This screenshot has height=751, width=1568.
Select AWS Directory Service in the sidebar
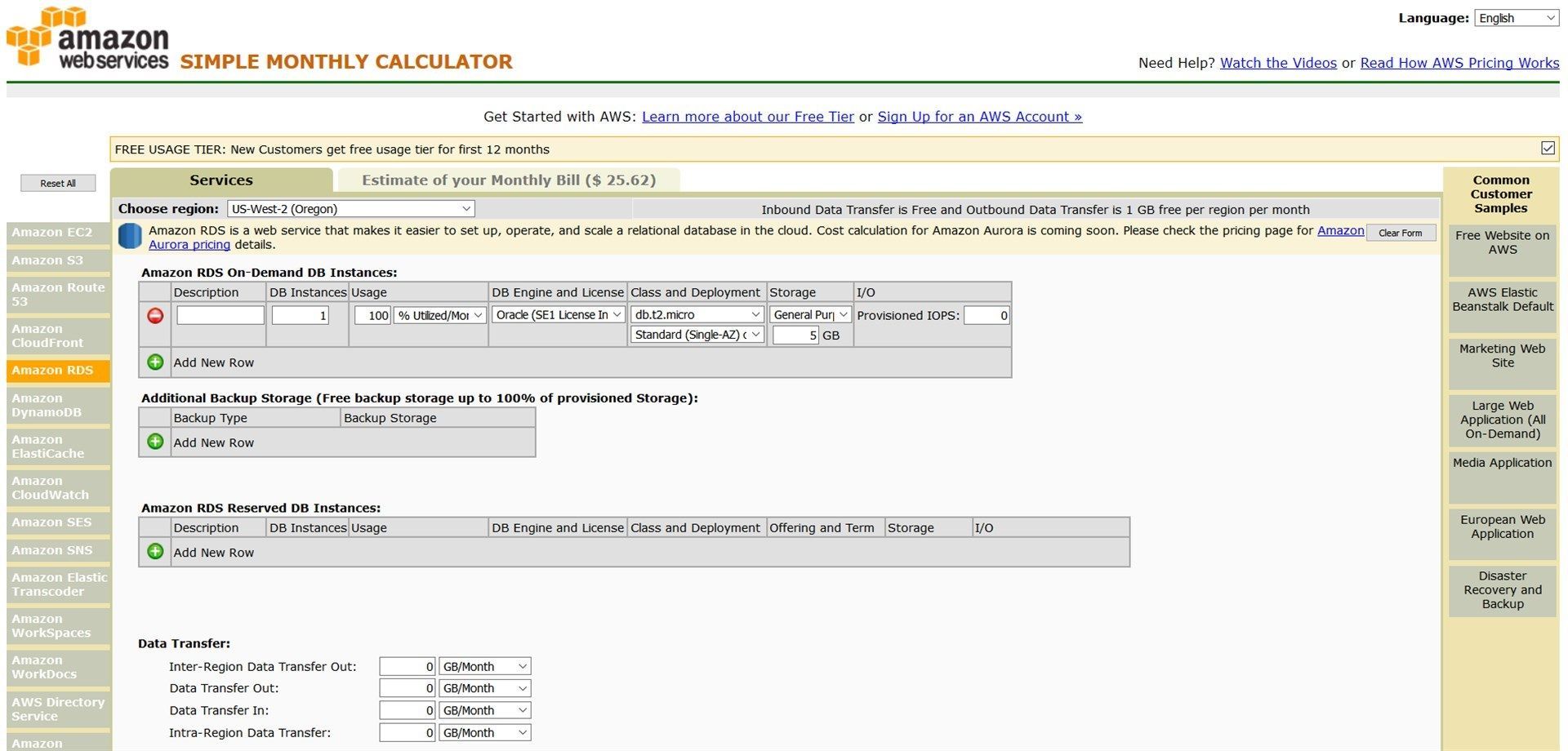[58, 709]
